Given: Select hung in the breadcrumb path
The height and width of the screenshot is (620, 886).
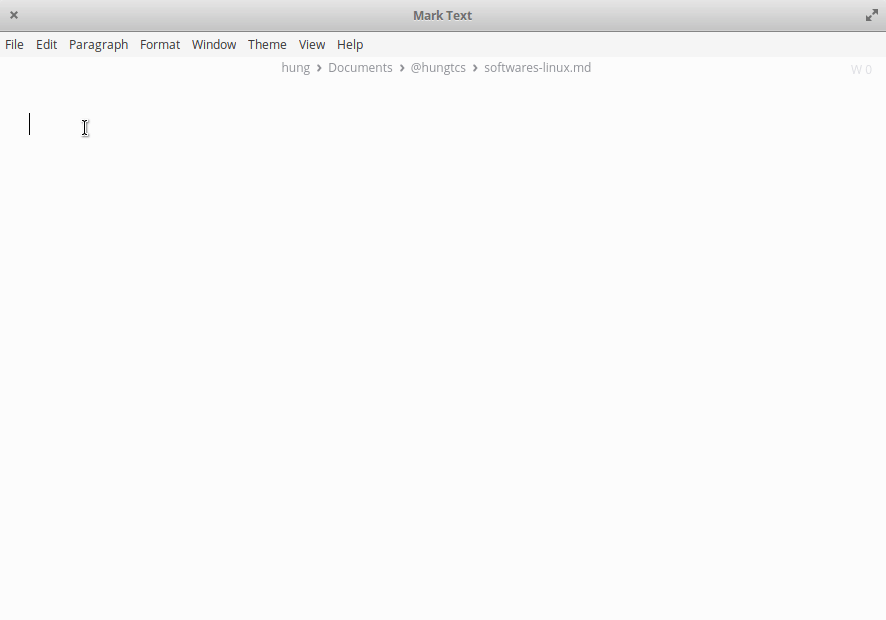Looking at the screenshot, I should [295, 67].
